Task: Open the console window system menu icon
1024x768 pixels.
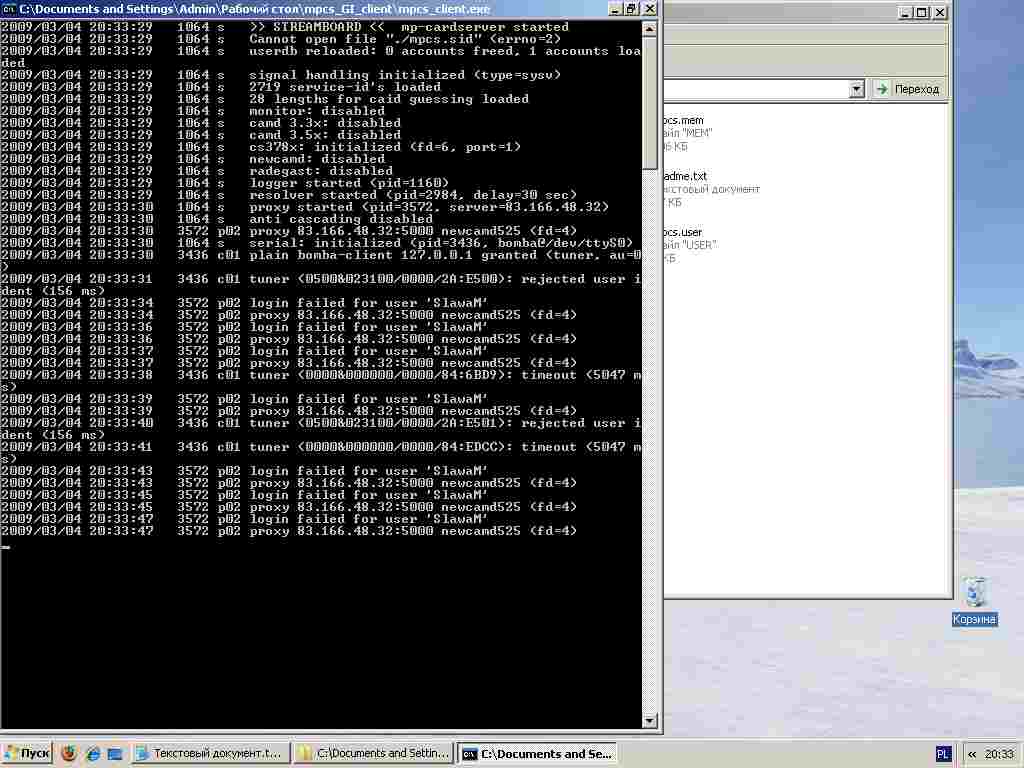Action: [9, 8]
